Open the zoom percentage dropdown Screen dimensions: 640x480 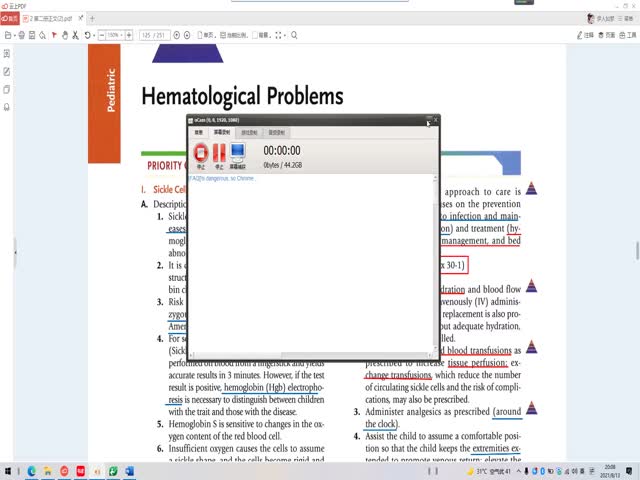115,35
